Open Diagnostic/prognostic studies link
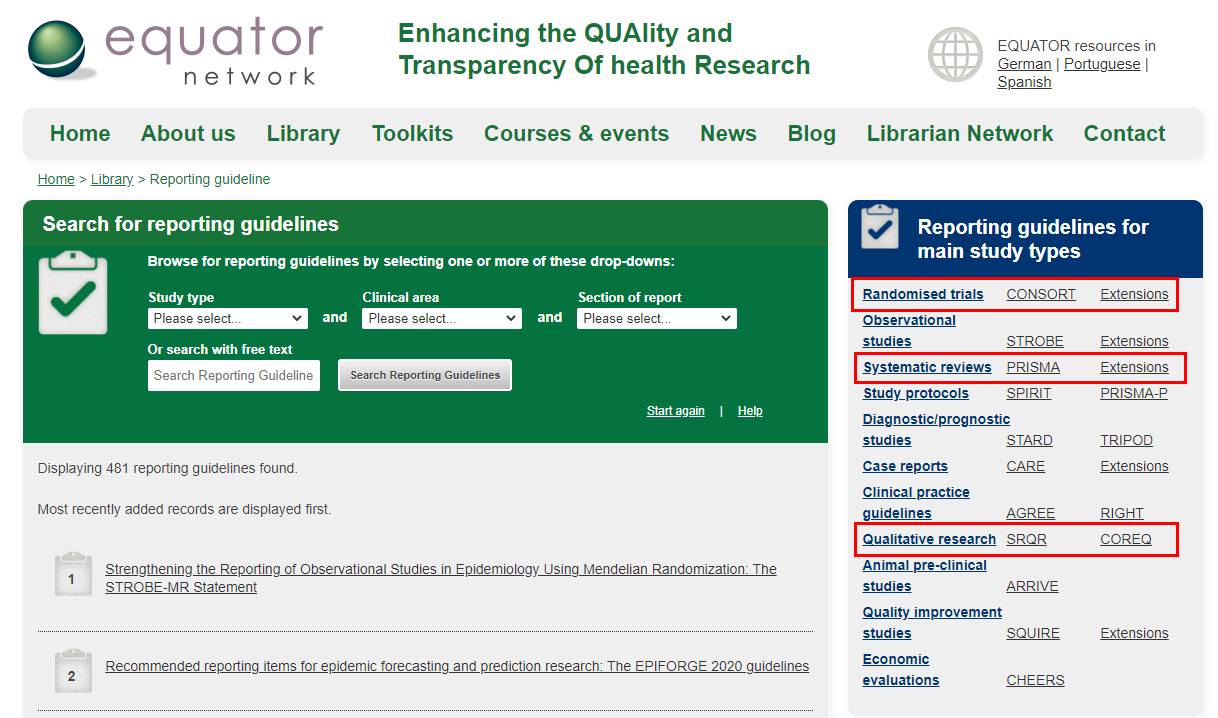The width and height of the screenshot is (1218, 718). tap(936, 430)
